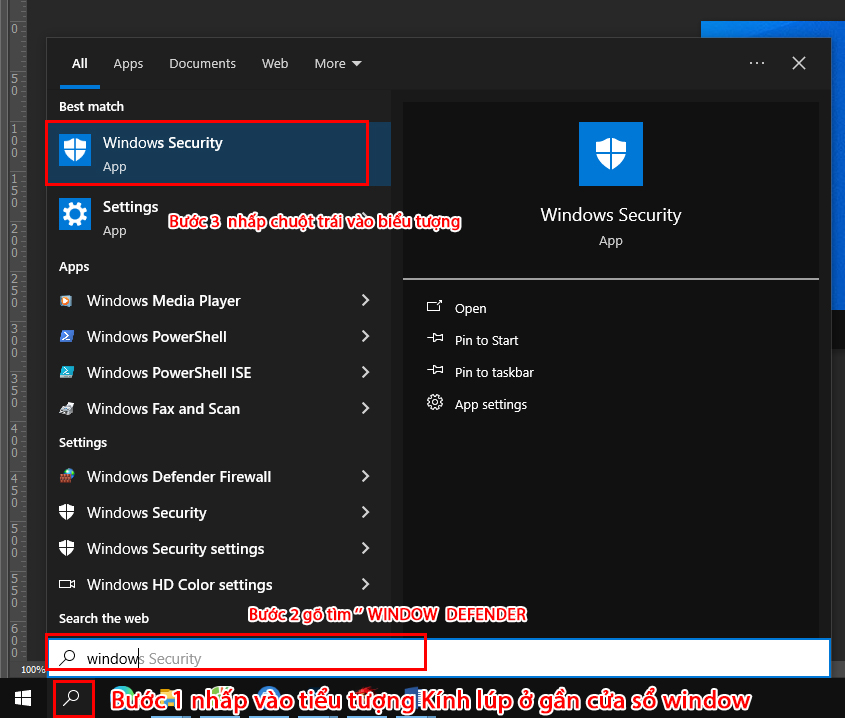The width and height of the screenshot is (845, 718).
Task: Click the Settings app gear icon
Action: tap(75, 215)
